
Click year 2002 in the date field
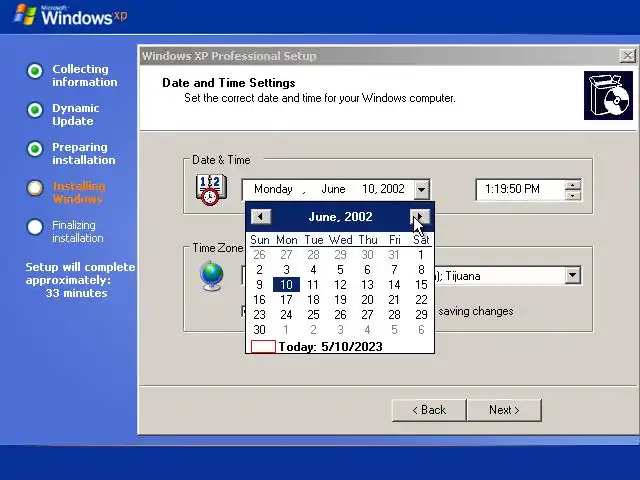click(x=392, y=189)
